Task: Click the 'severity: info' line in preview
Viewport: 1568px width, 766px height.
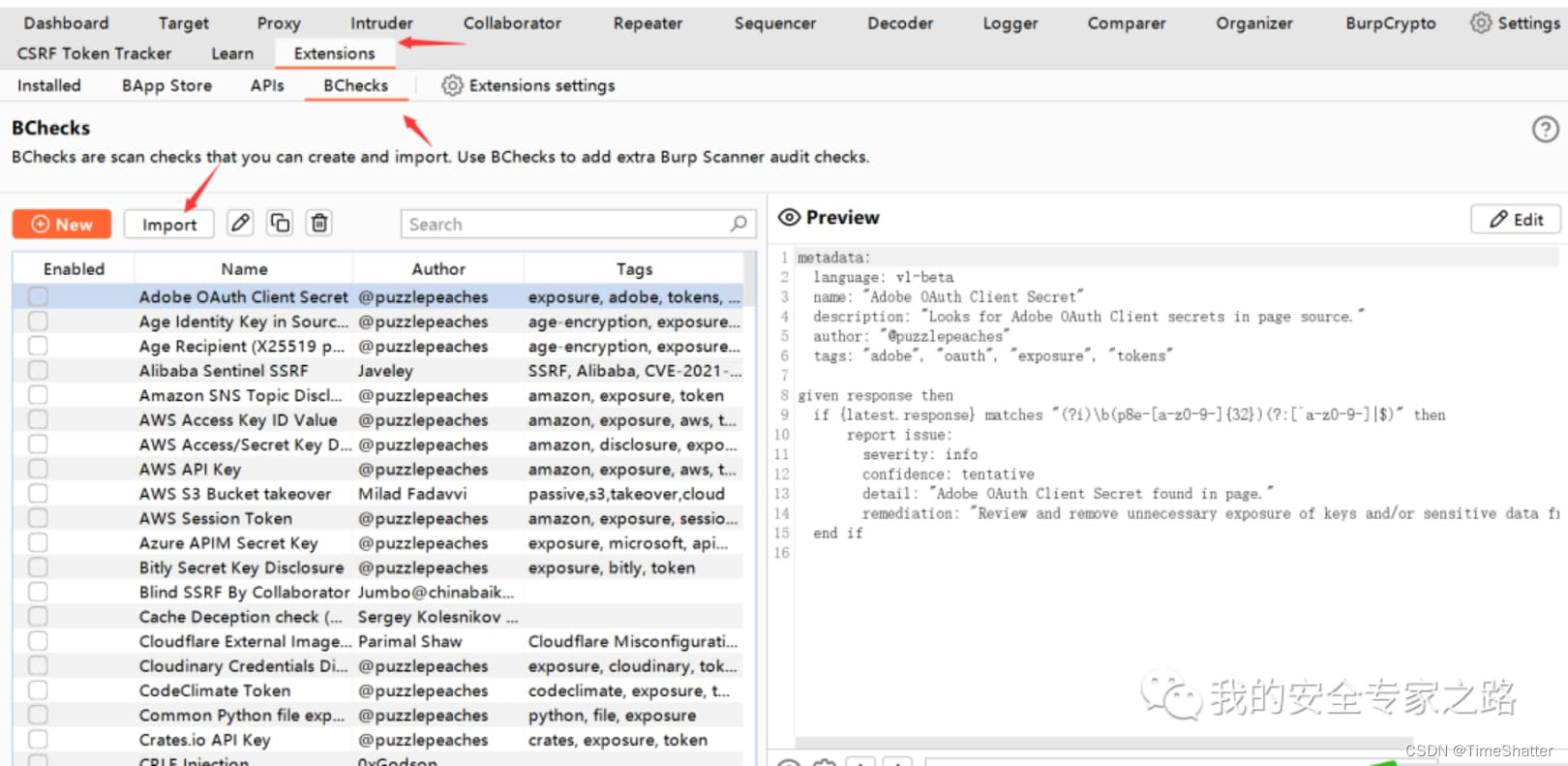Action: click(920, 454)
